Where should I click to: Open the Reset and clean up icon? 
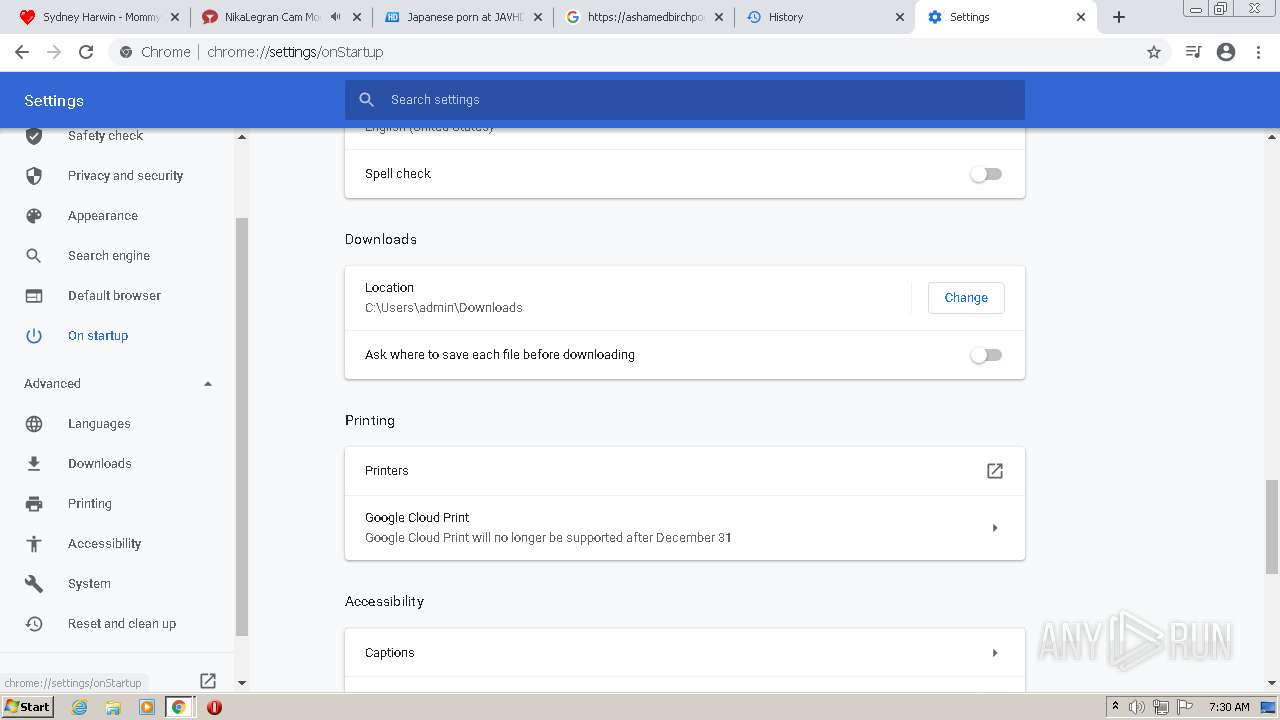[x=34, y=624]
